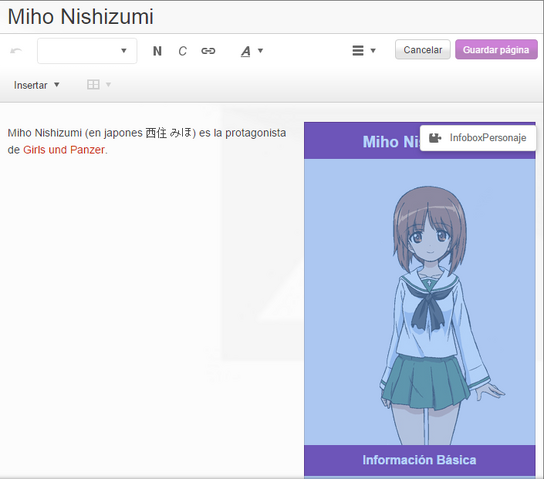Open the table tools dropdown
The width and height of the screenshot is (544, 479).
pyautogui.click(x=99, y=85)
